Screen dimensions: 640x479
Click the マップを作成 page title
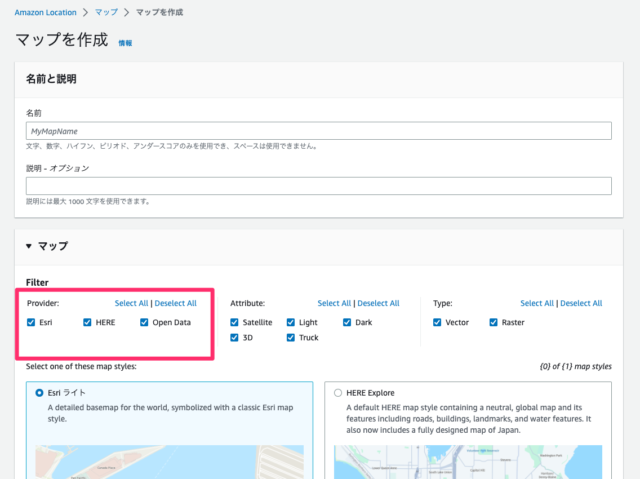(x=62, y=40)
